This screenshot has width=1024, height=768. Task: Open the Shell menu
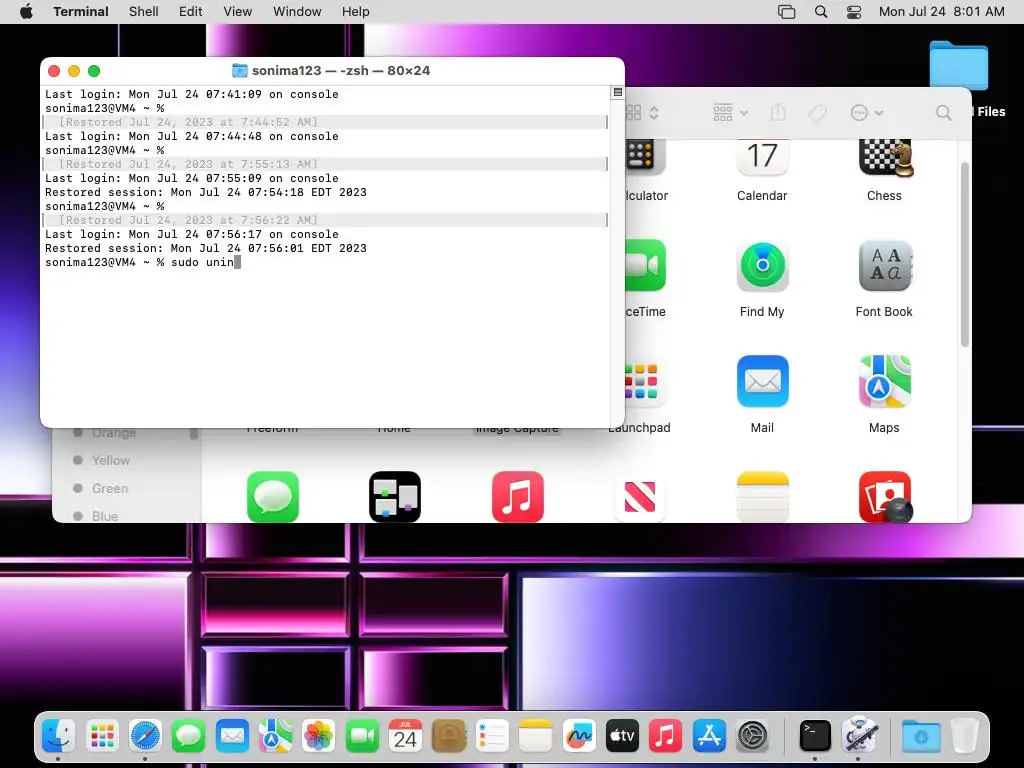144,12
